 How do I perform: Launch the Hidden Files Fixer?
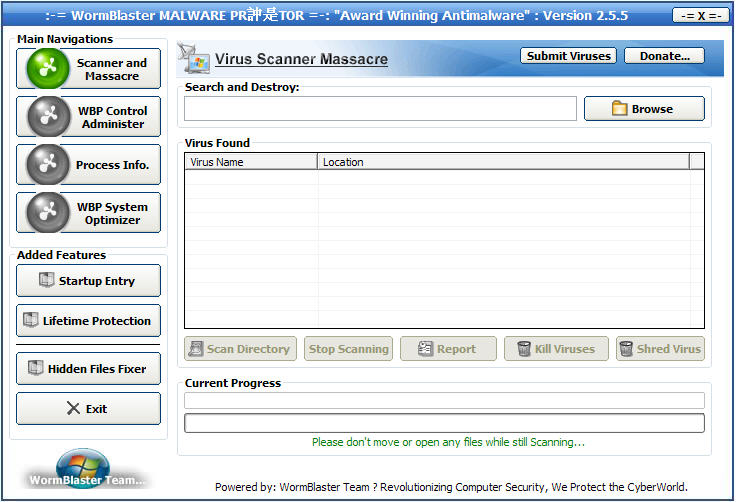89,369
